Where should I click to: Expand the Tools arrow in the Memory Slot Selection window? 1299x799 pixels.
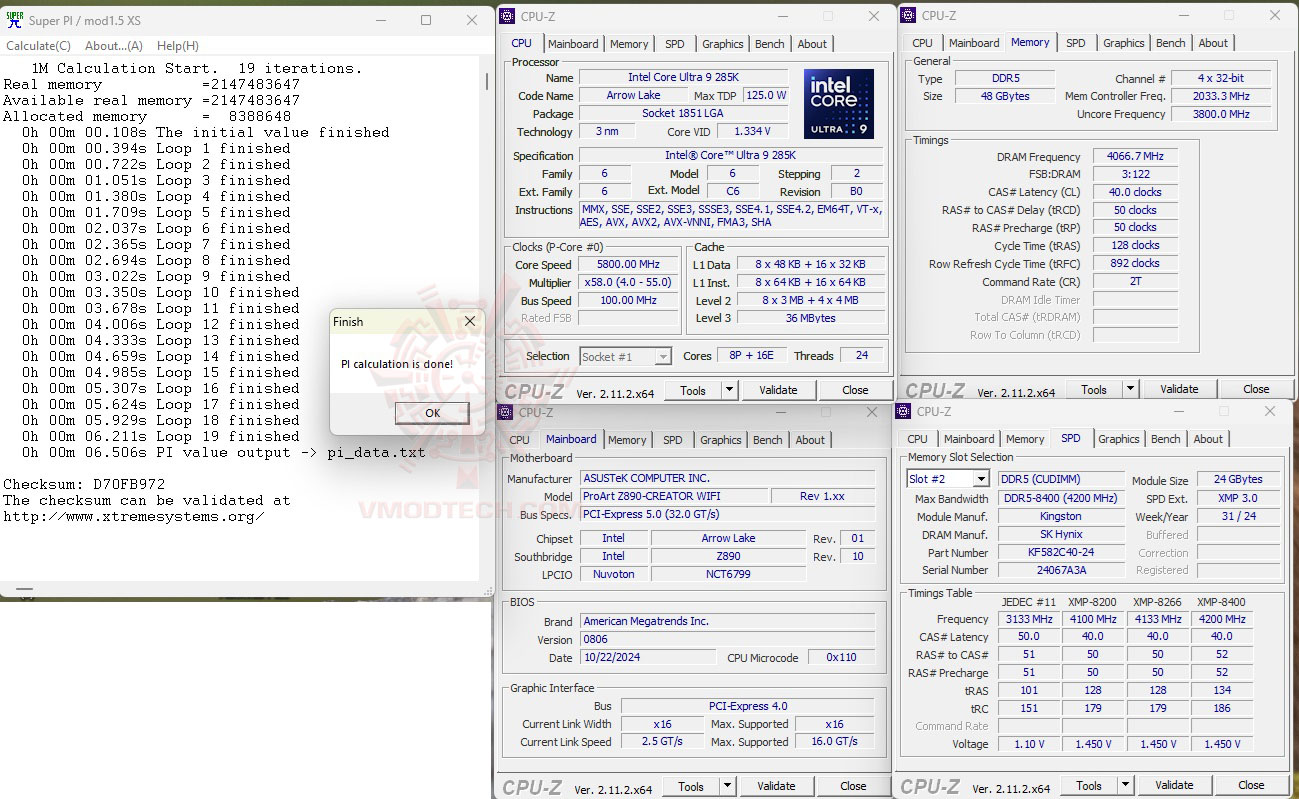(1125, 785)
